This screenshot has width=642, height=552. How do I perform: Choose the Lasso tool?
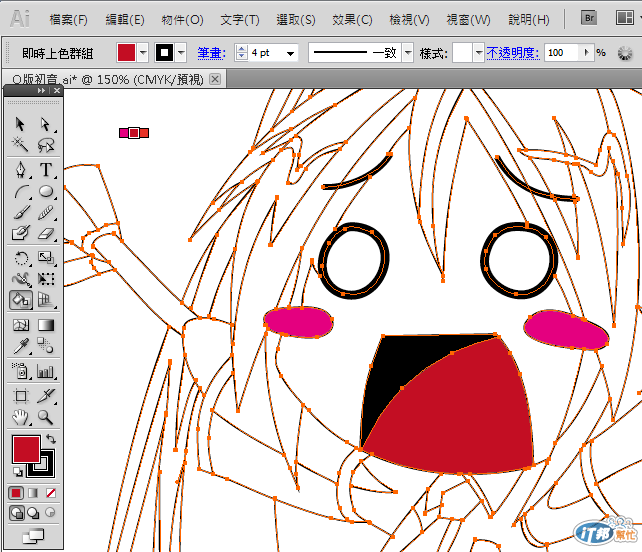point(45,144)
